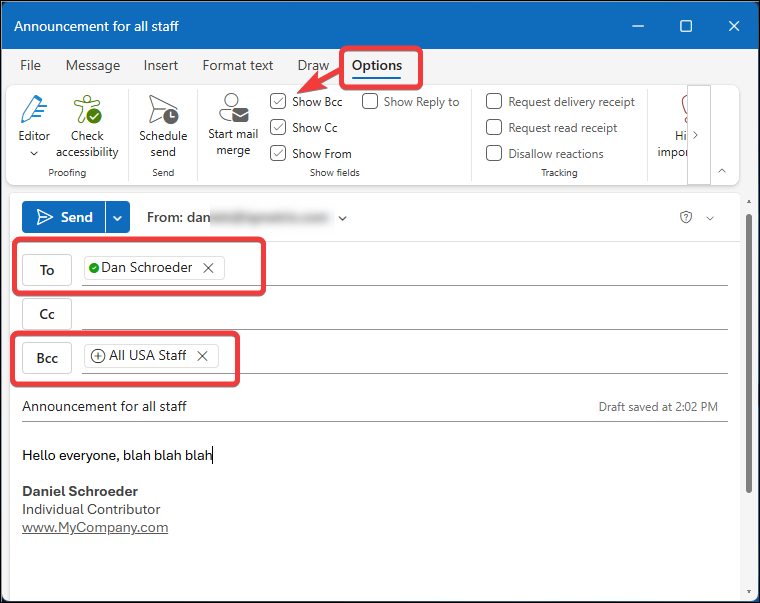Open the www.MyCompany.com link

pyautogui.click(x=95, y=527)
